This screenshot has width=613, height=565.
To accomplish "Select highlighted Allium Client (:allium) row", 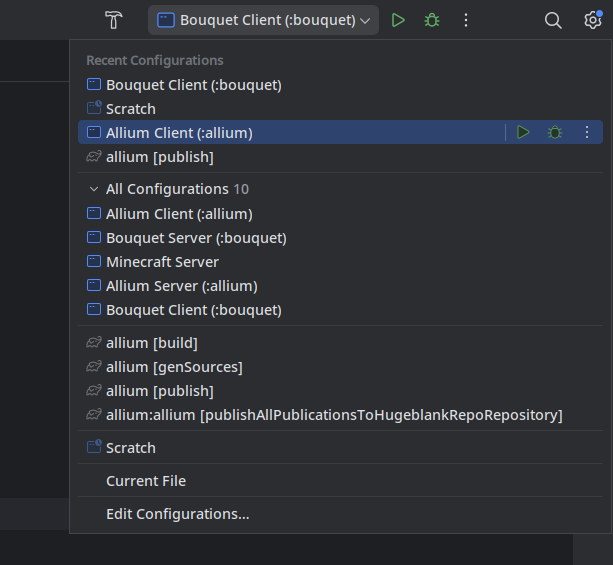I will pyautogui.click(x=340, y=133).
